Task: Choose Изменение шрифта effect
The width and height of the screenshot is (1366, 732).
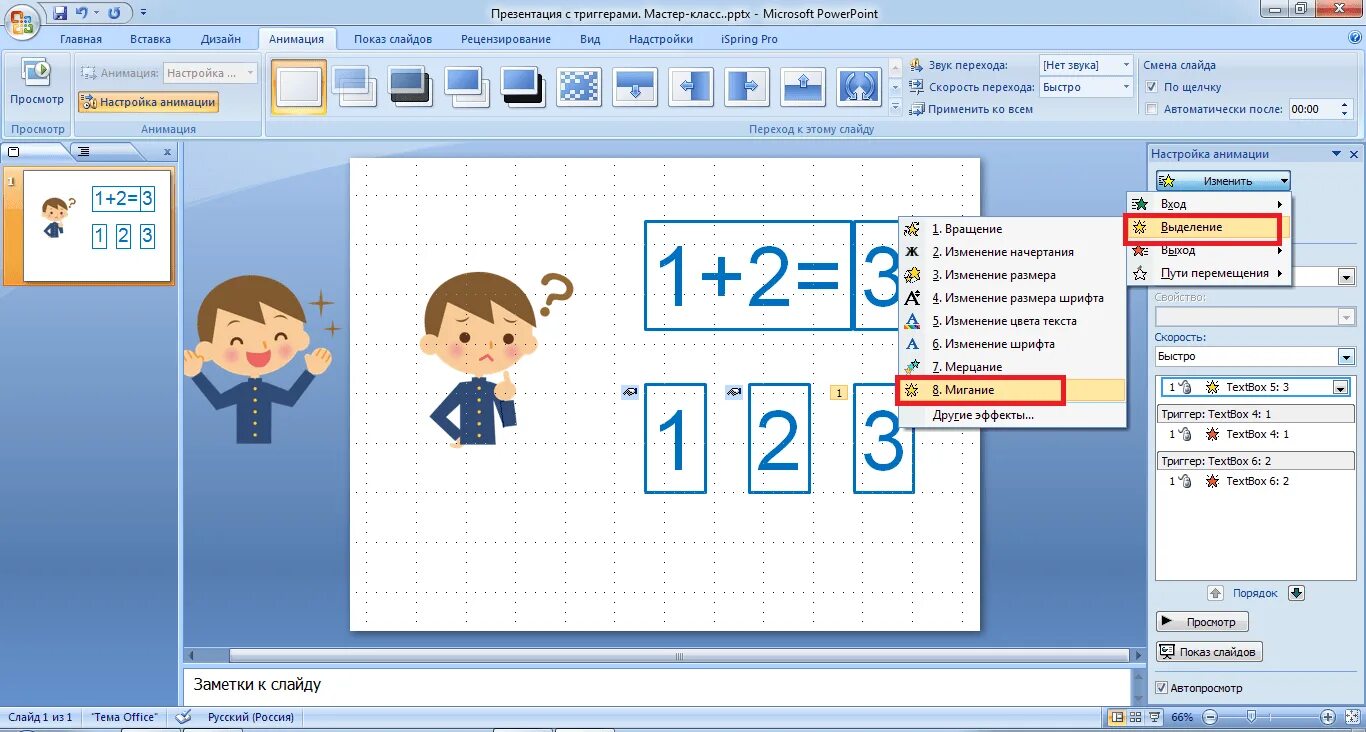Action: [1012, 344]
